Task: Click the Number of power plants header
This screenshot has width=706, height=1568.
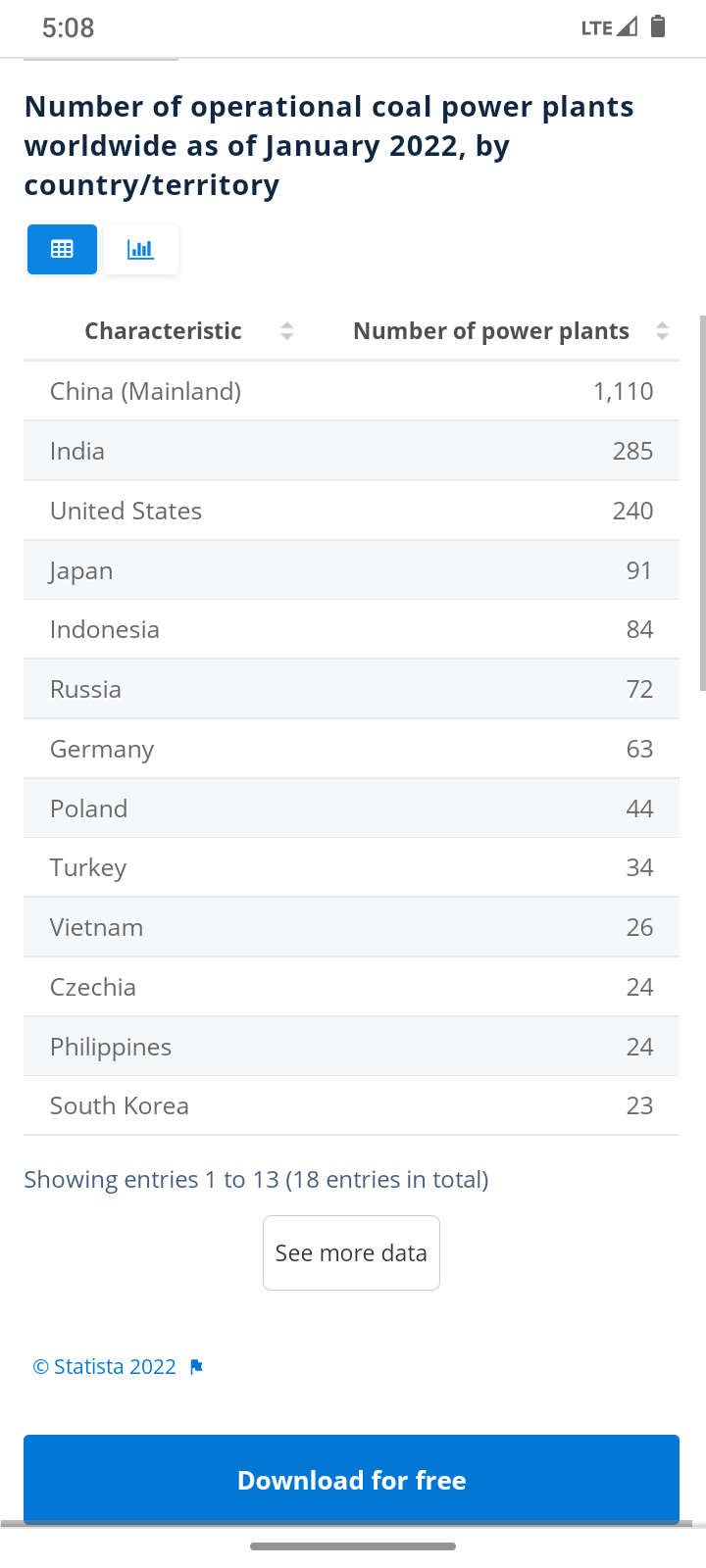Action: tap(490, 331)
